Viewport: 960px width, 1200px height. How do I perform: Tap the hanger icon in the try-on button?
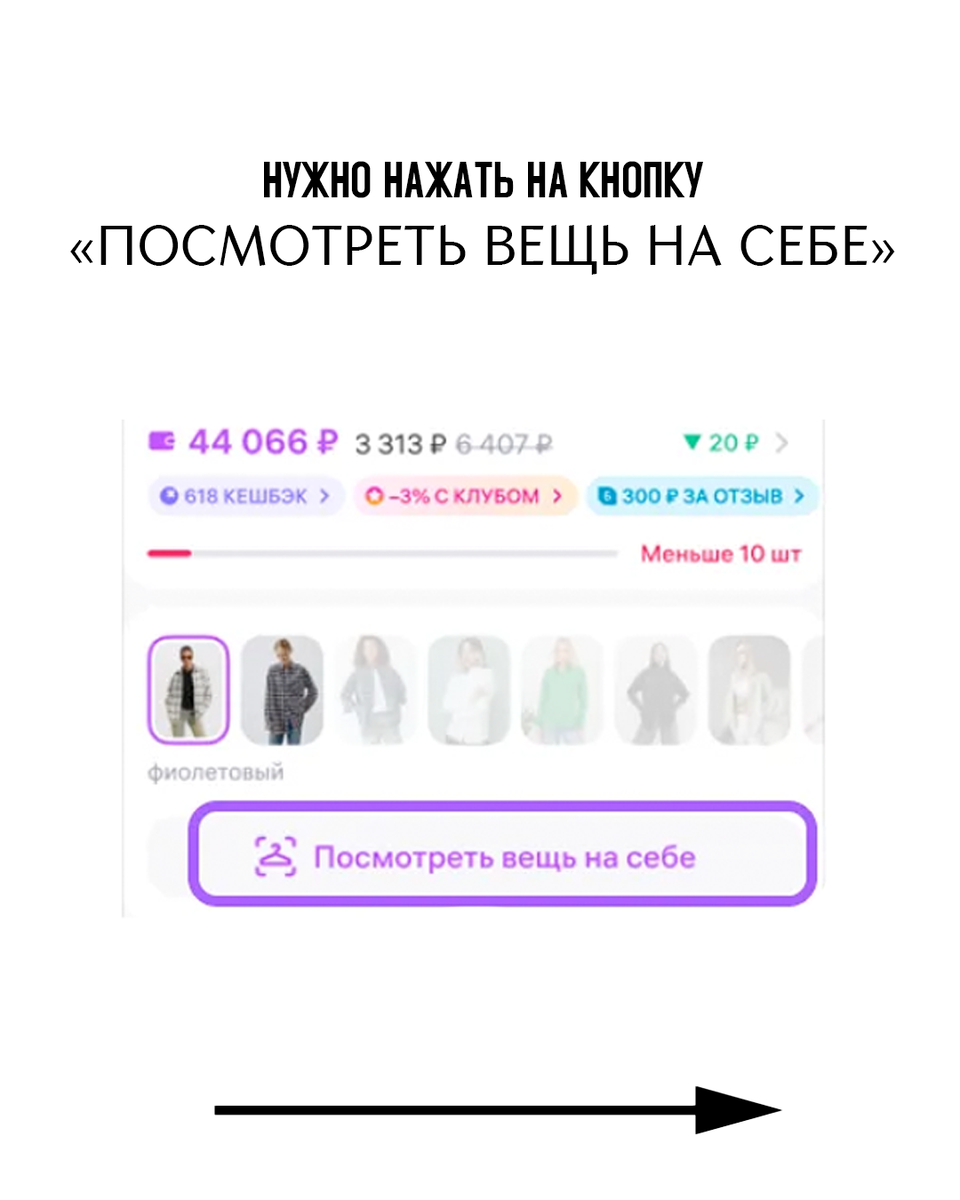(x=275, y=857)
